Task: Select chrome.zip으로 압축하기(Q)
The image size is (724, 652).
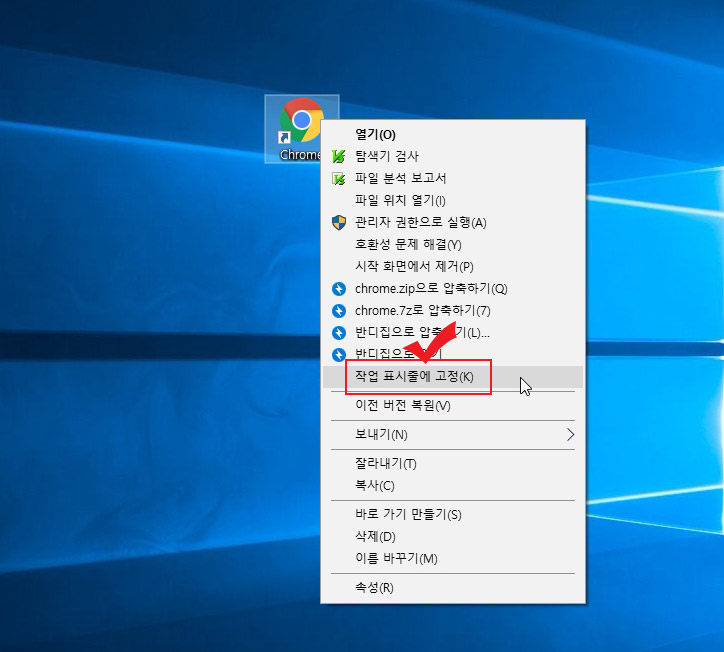Action: [x=453, y=289]
